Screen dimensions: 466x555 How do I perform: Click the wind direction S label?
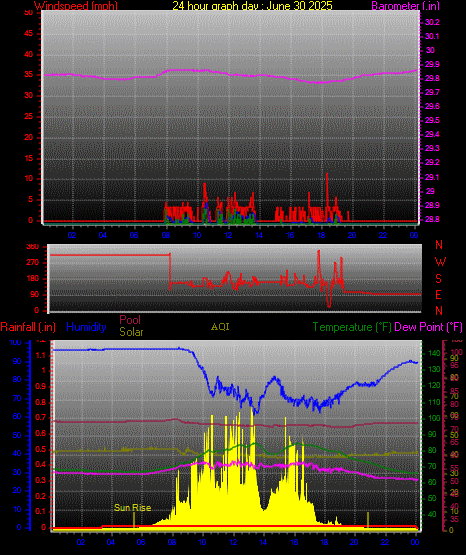click(438, 279)
